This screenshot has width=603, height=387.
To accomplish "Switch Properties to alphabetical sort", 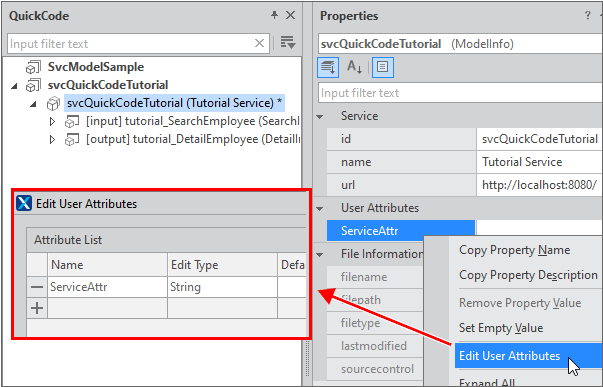I will coord(354,67).
